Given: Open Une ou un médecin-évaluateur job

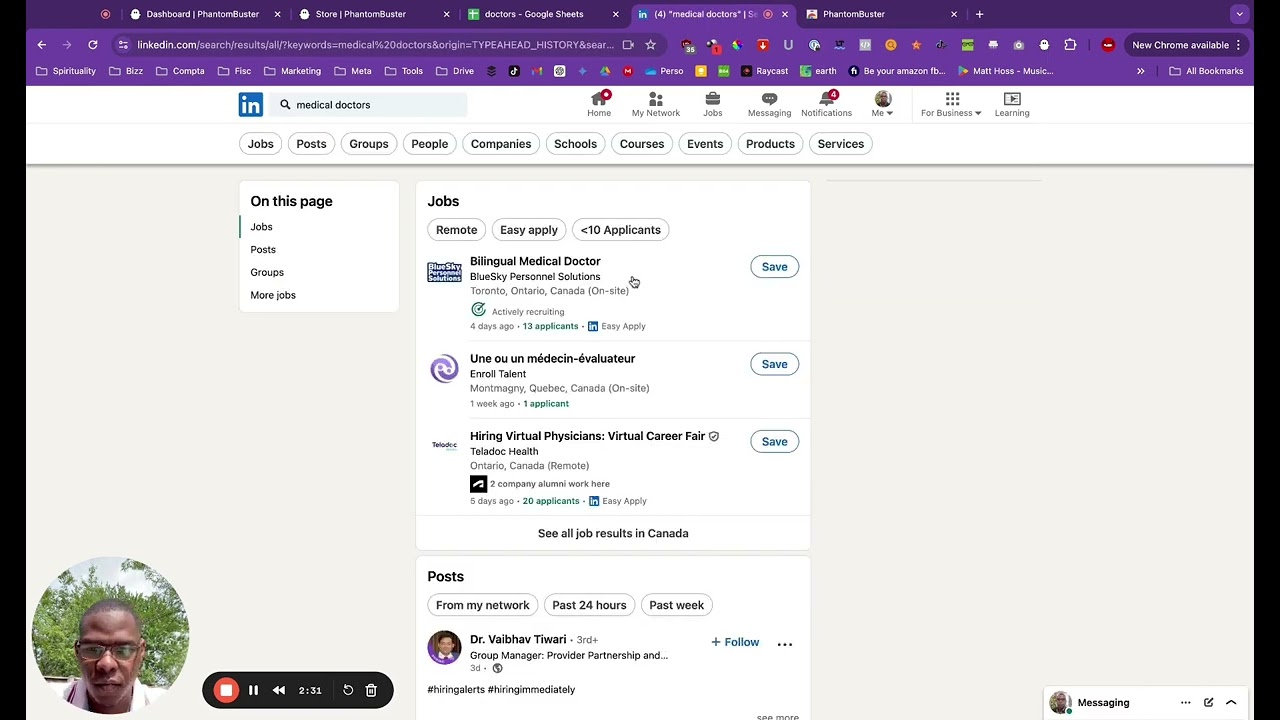Looking at the screenshot, I should pos(552,358).
